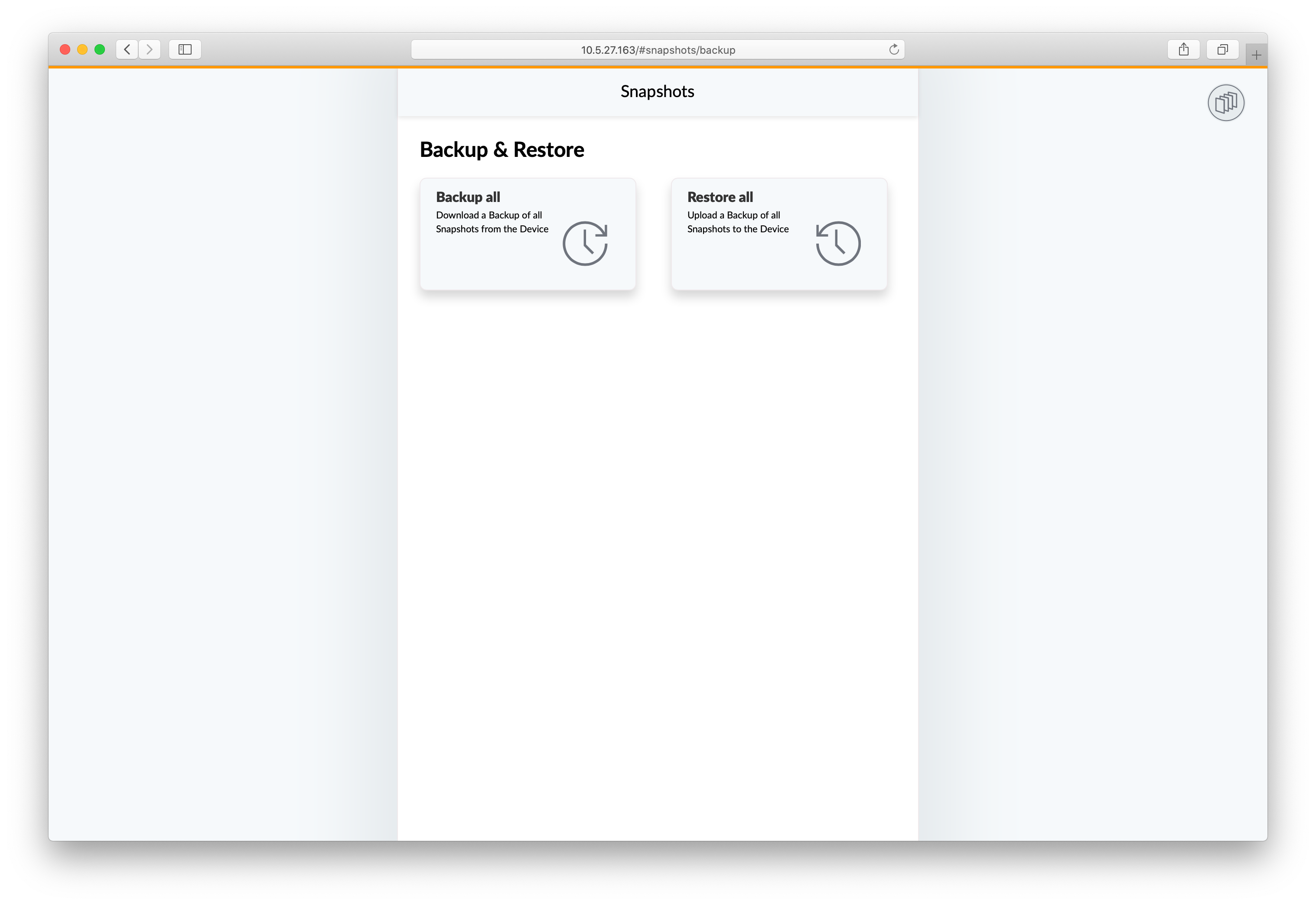Toggle the Safari sidebar button
This screenshot has width=1316, height=905.
tap(185, 49)
